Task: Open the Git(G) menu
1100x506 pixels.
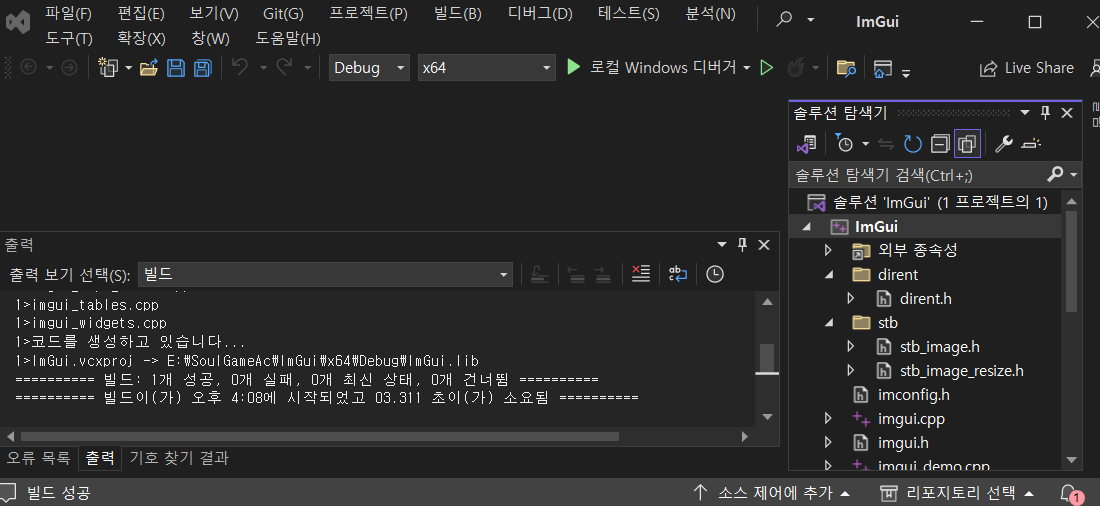Action: click(283, 13)
